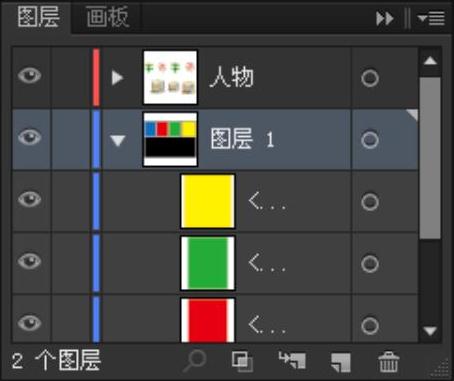
Task: Click target circle for 图层 1
Action: click(x=370, y=140)
